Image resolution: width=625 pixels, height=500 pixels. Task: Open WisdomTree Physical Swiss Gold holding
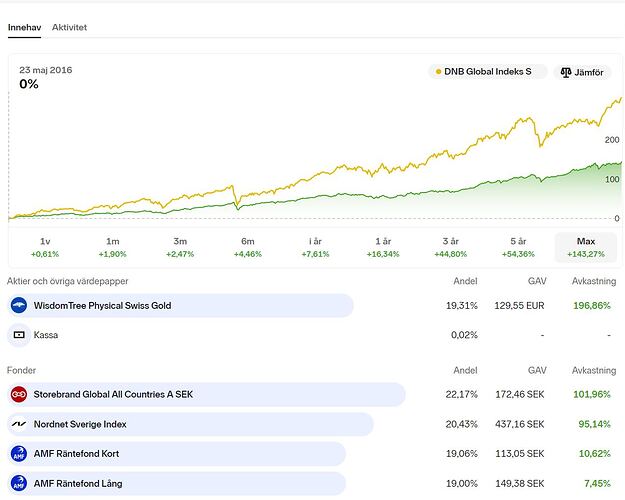coord(312,306)
